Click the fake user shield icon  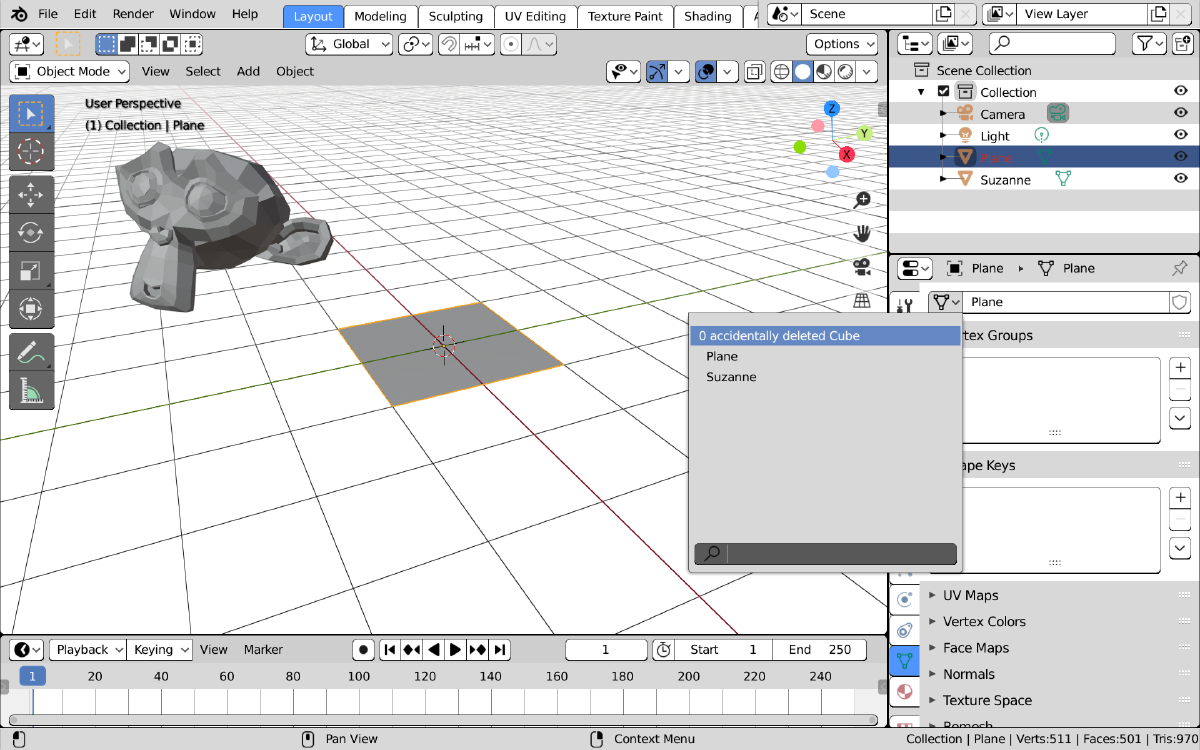[x=1180, y=302]
